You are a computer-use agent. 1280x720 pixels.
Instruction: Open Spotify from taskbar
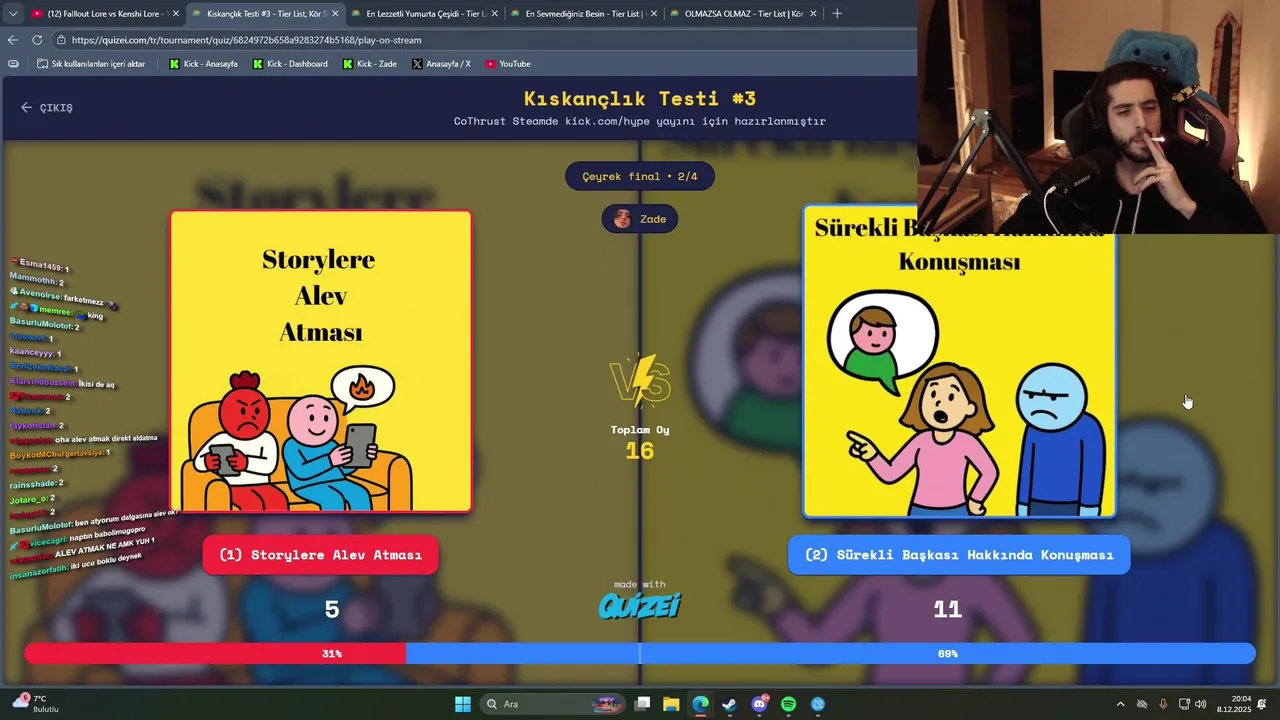(x=788, y=704)
